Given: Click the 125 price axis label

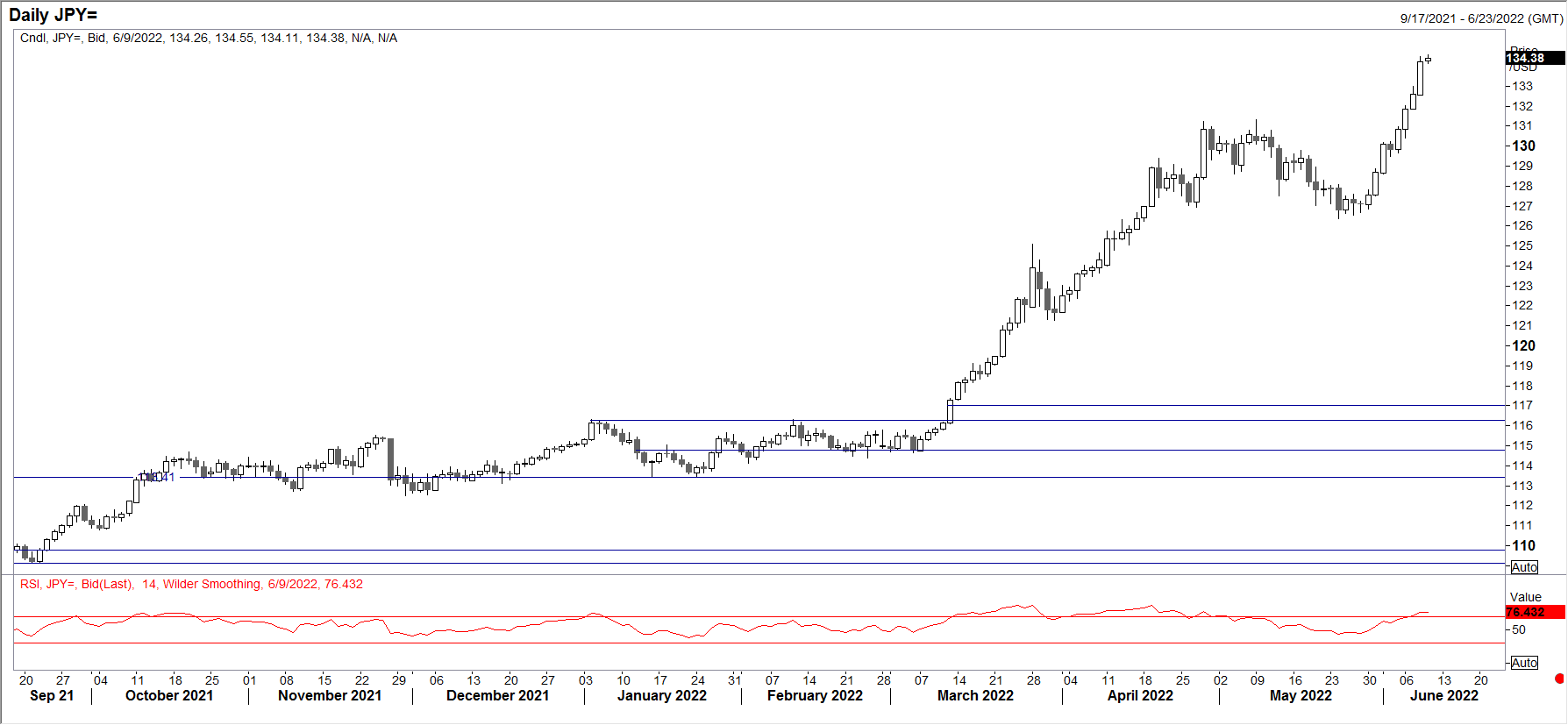Looking at the screenshot, I should [x=1522, y=245].
